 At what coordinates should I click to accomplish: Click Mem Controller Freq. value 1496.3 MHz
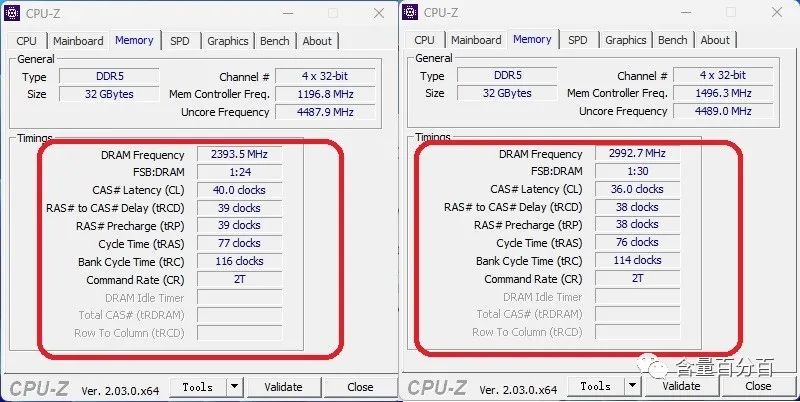[723, 93]
